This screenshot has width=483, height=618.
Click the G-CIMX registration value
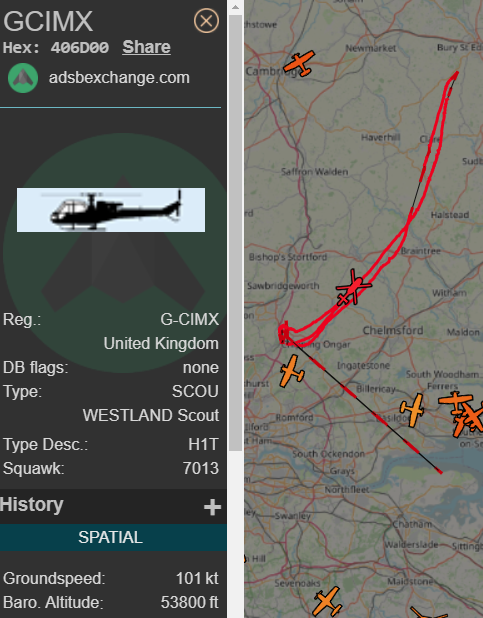tap(189, 319)
